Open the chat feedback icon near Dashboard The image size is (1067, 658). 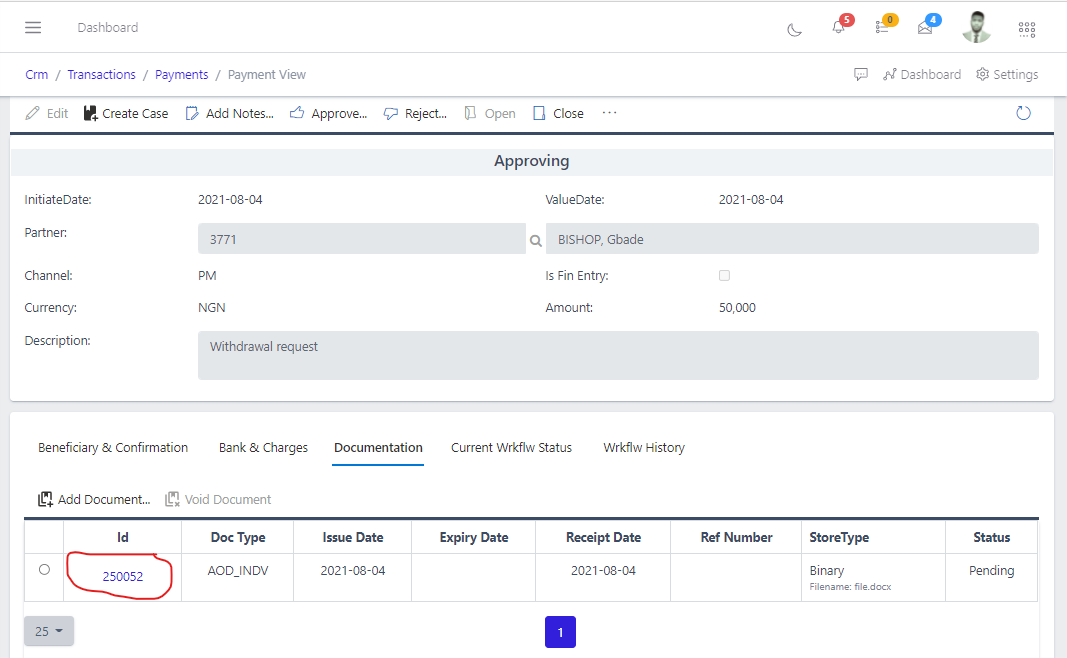[861, 74]
